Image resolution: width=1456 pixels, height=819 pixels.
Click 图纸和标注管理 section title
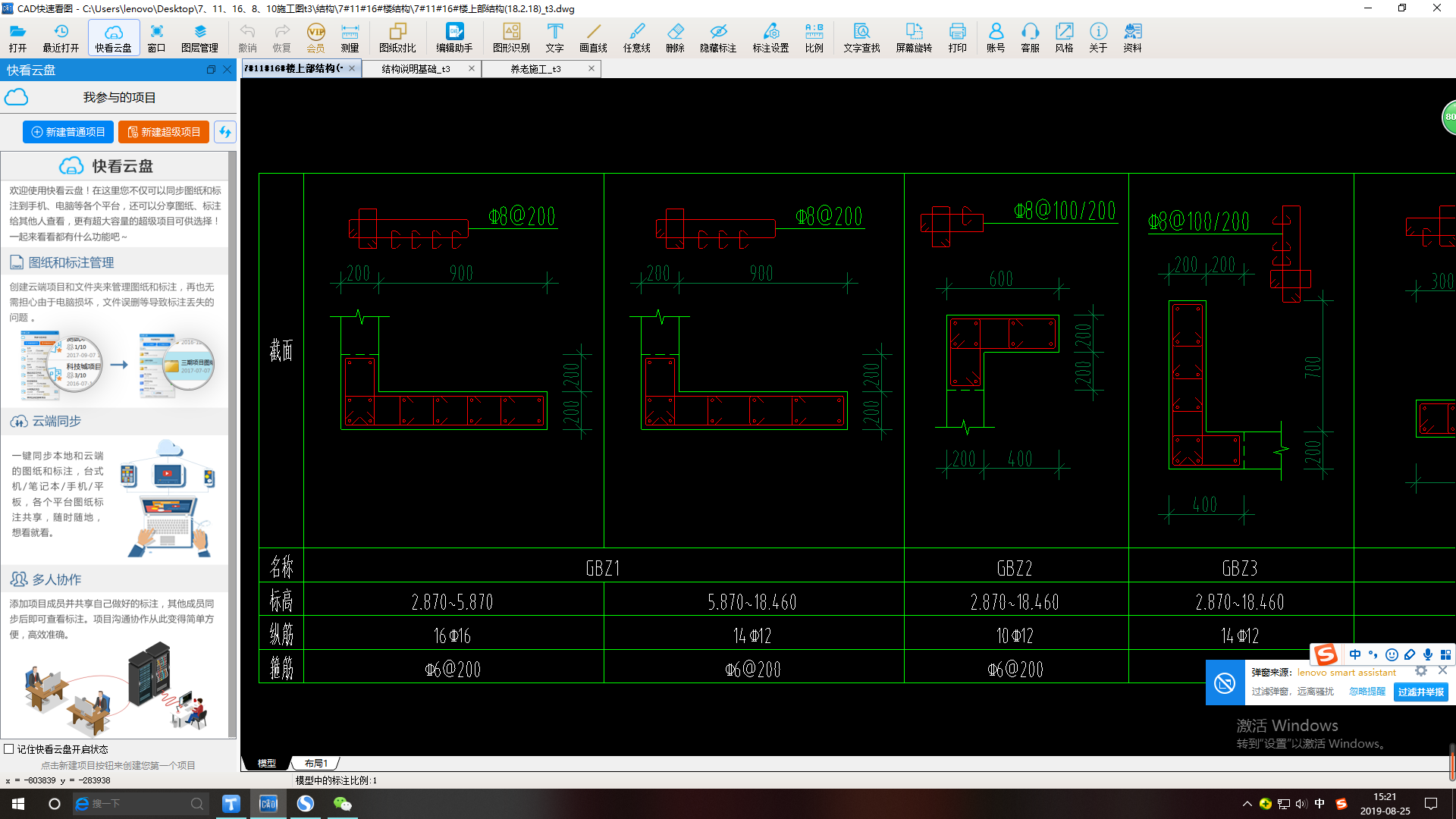(71, 262)
